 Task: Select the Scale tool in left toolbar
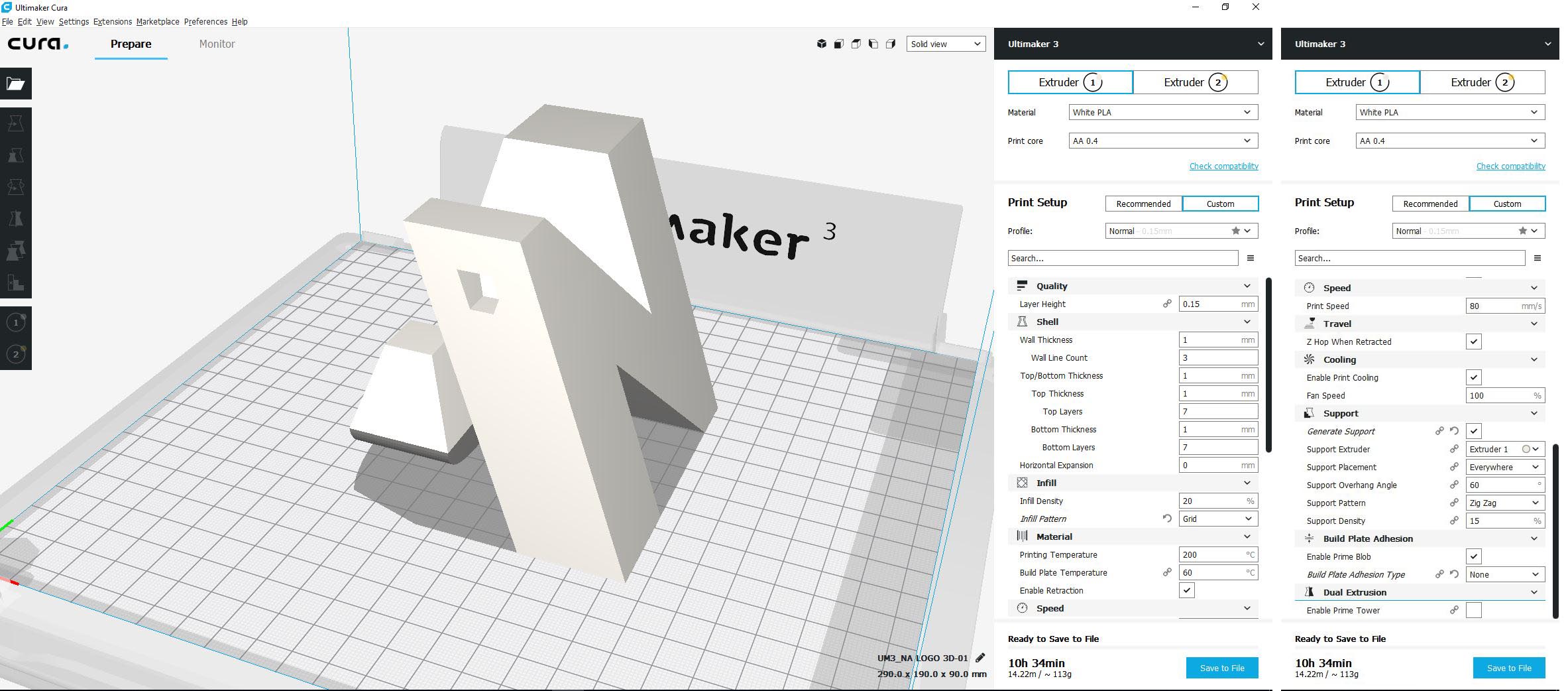16,155
